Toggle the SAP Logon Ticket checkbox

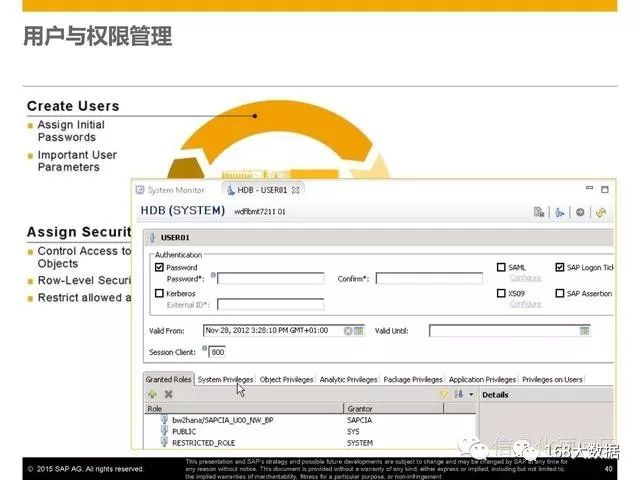(x=560, y=267)
